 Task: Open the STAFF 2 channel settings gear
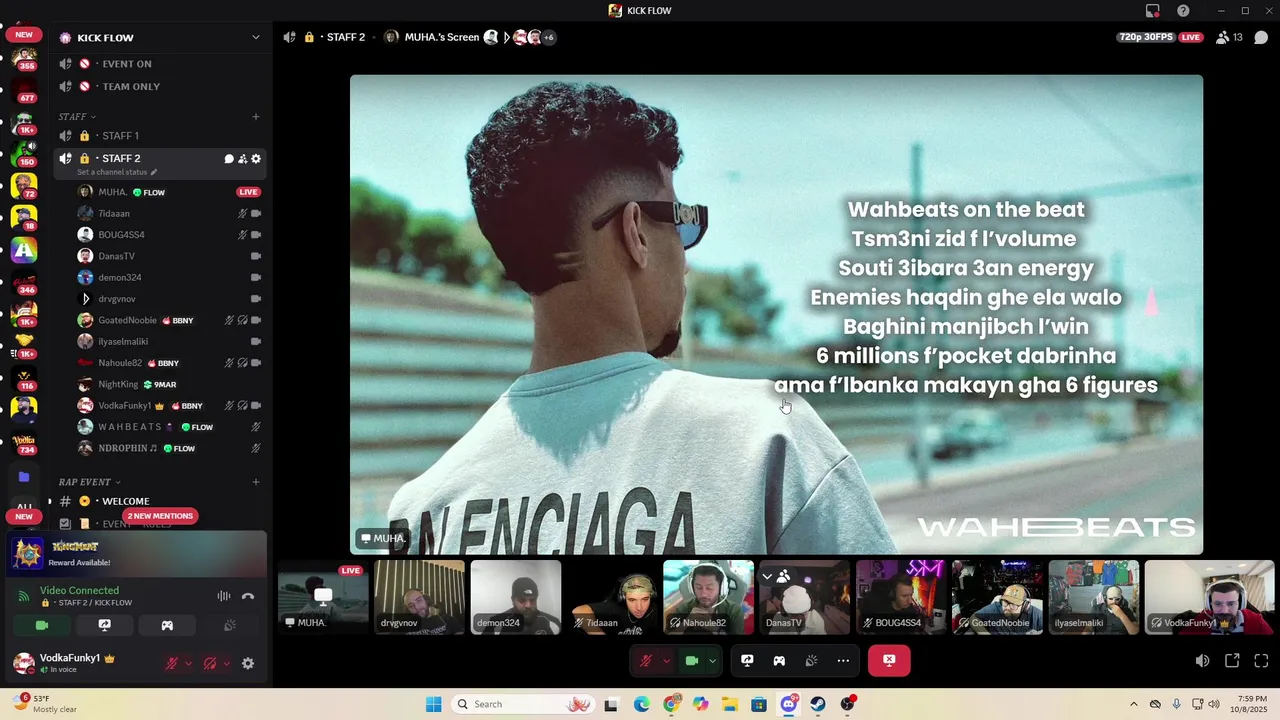[256, 159]
